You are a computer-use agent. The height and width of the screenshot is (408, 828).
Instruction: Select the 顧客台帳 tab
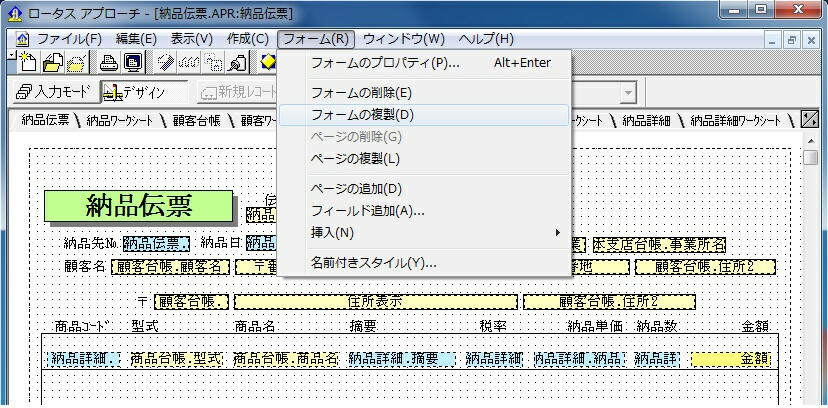[196, 121]
